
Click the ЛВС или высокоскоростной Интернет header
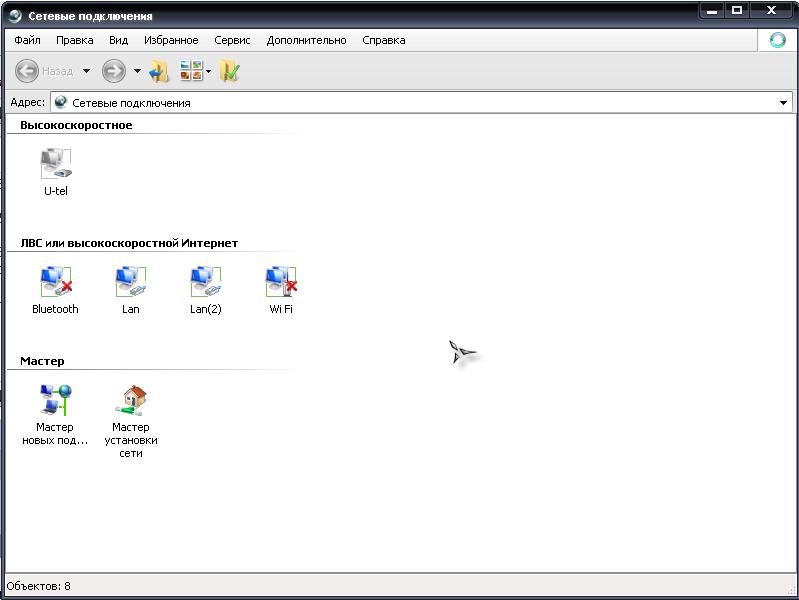129,243
